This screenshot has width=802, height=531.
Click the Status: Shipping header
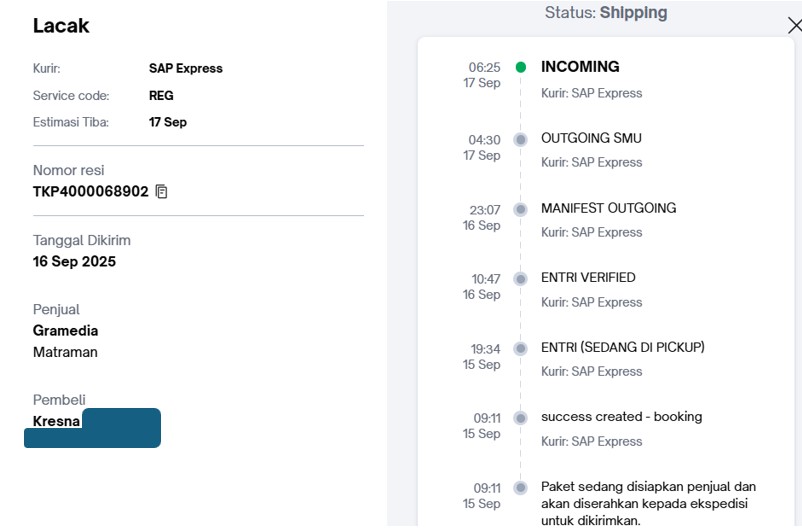(x=606, y=12)
